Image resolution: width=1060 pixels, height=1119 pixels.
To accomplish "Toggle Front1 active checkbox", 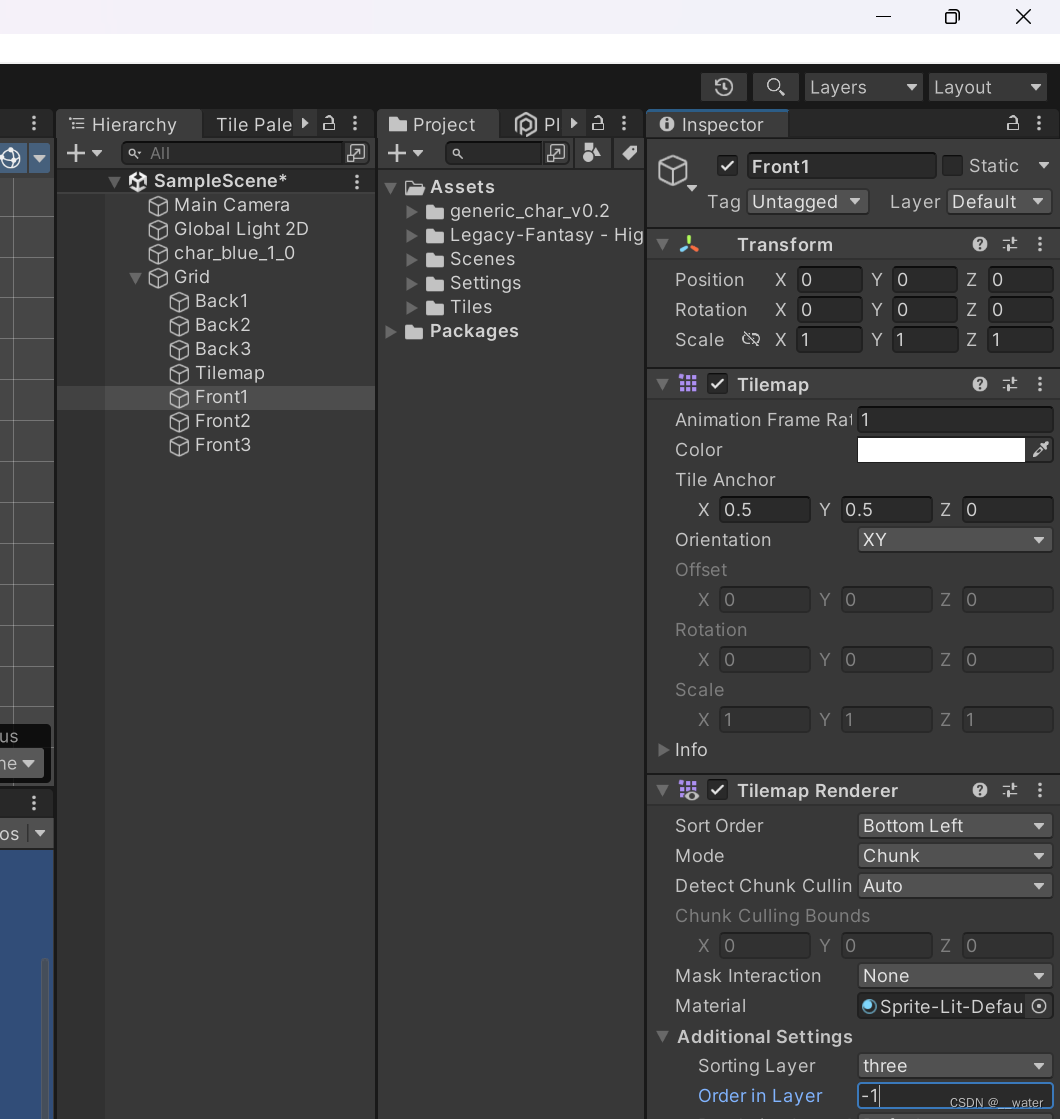I will (x=727, y=166).
